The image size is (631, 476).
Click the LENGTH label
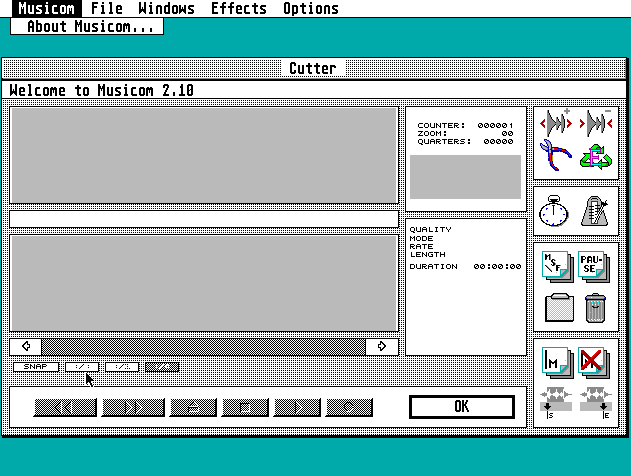coord(427,254)
